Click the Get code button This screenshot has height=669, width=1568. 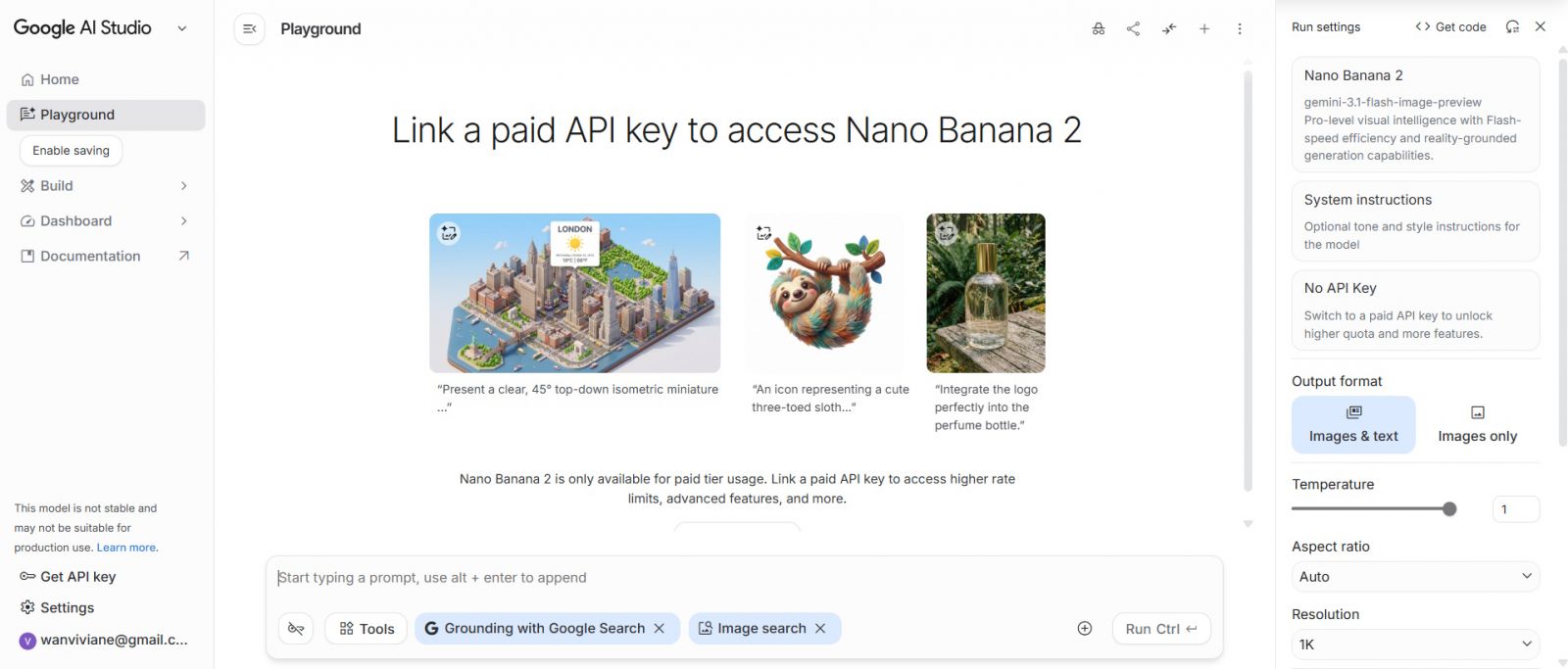1451,27
